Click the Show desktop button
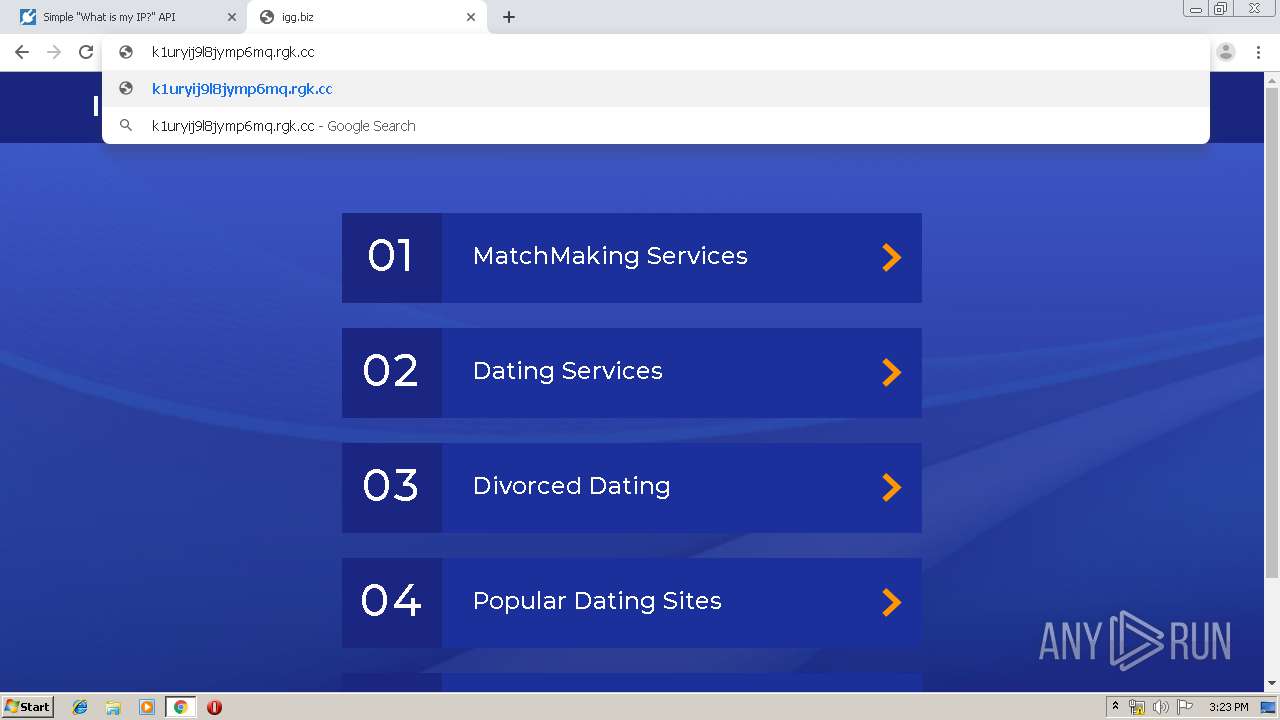The width and height of the screenshot is (1280, 720). (x=1268, y=707)
